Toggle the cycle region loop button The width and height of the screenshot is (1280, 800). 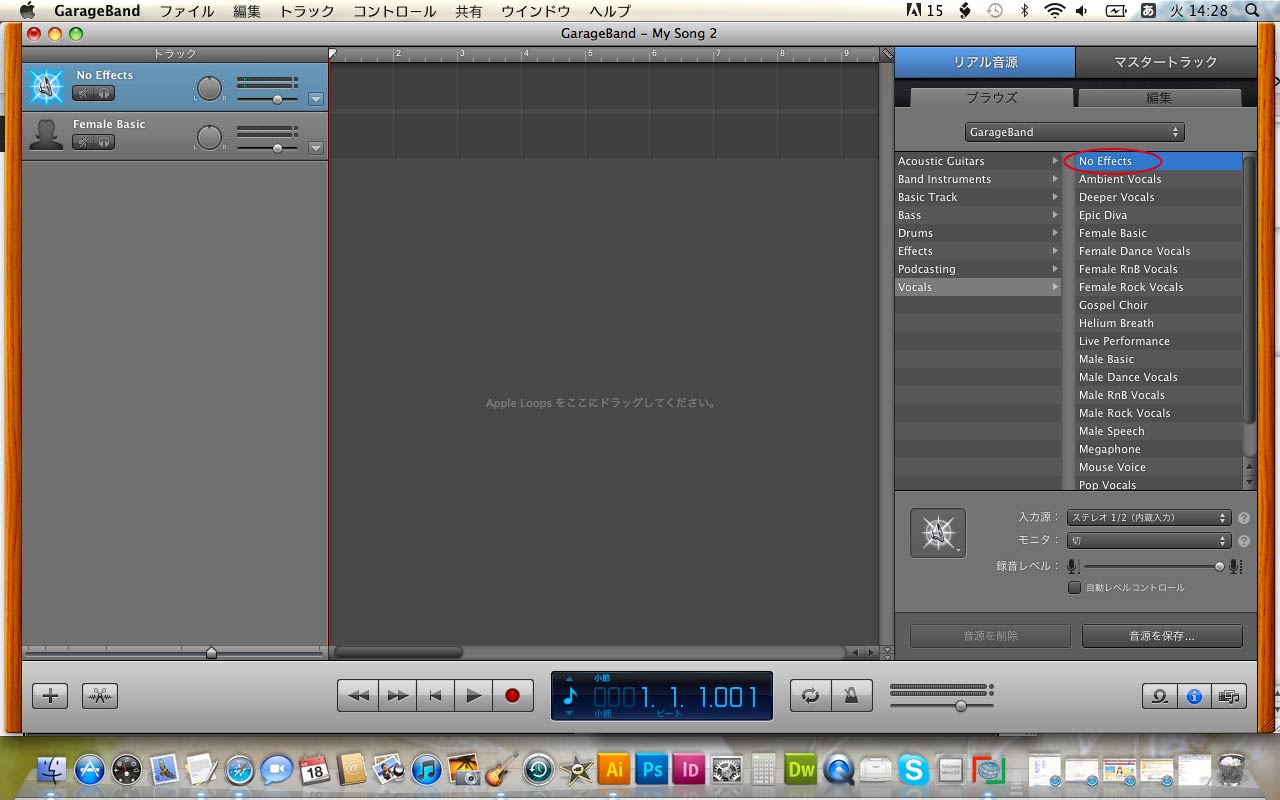pos(811,695)
